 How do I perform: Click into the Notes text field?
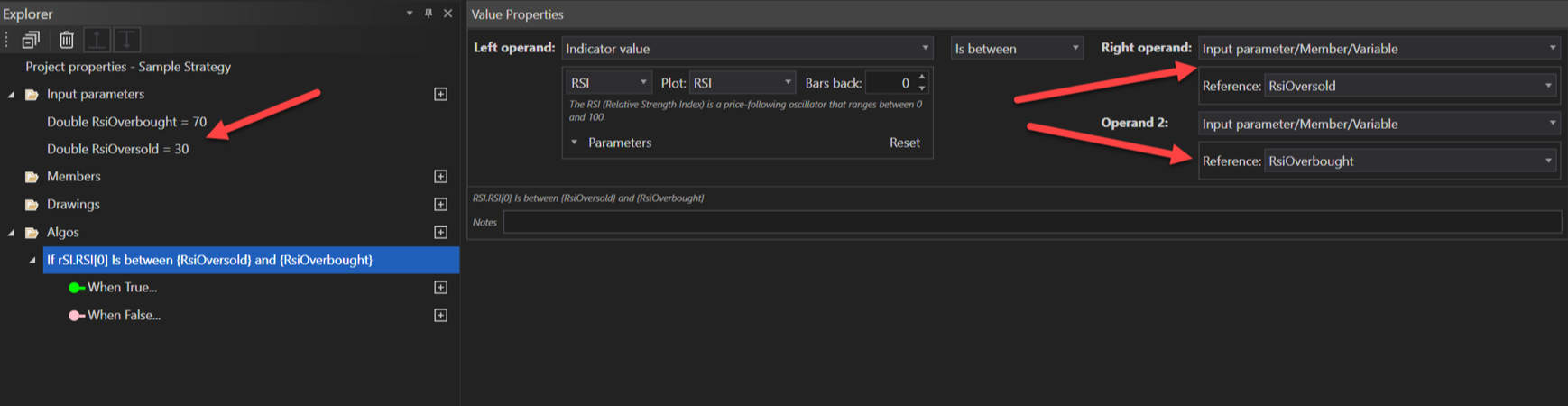point(1031,222)
